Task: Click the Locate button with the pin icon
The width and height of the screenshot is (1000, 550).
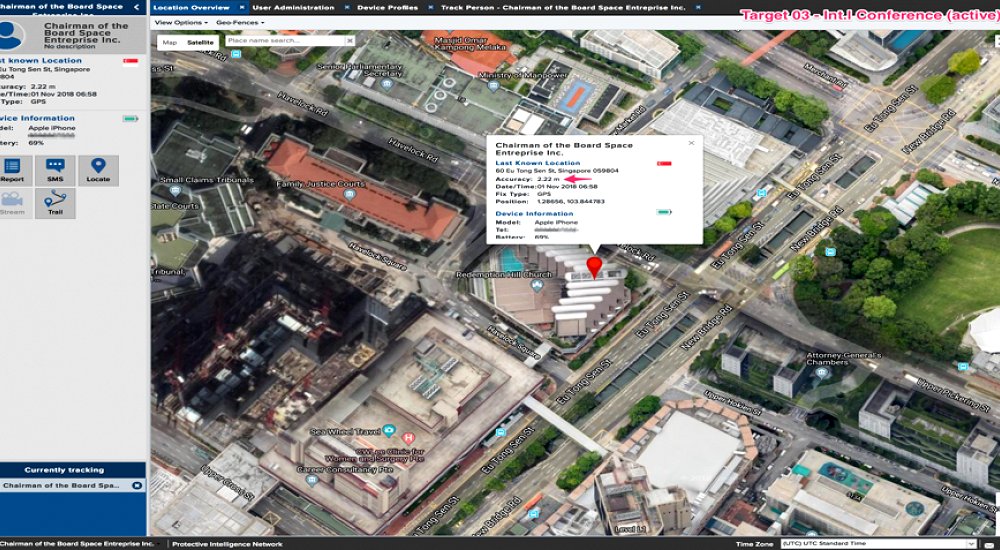Action: coord(98,170)
